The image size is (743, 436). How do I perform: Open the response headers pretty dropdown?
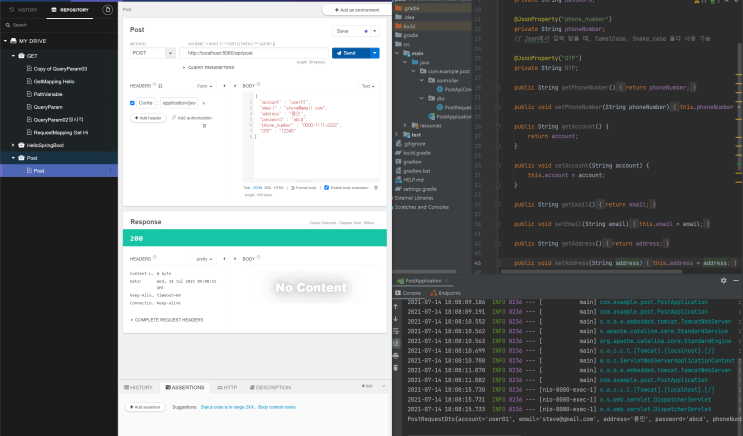(x=204, y=259)
